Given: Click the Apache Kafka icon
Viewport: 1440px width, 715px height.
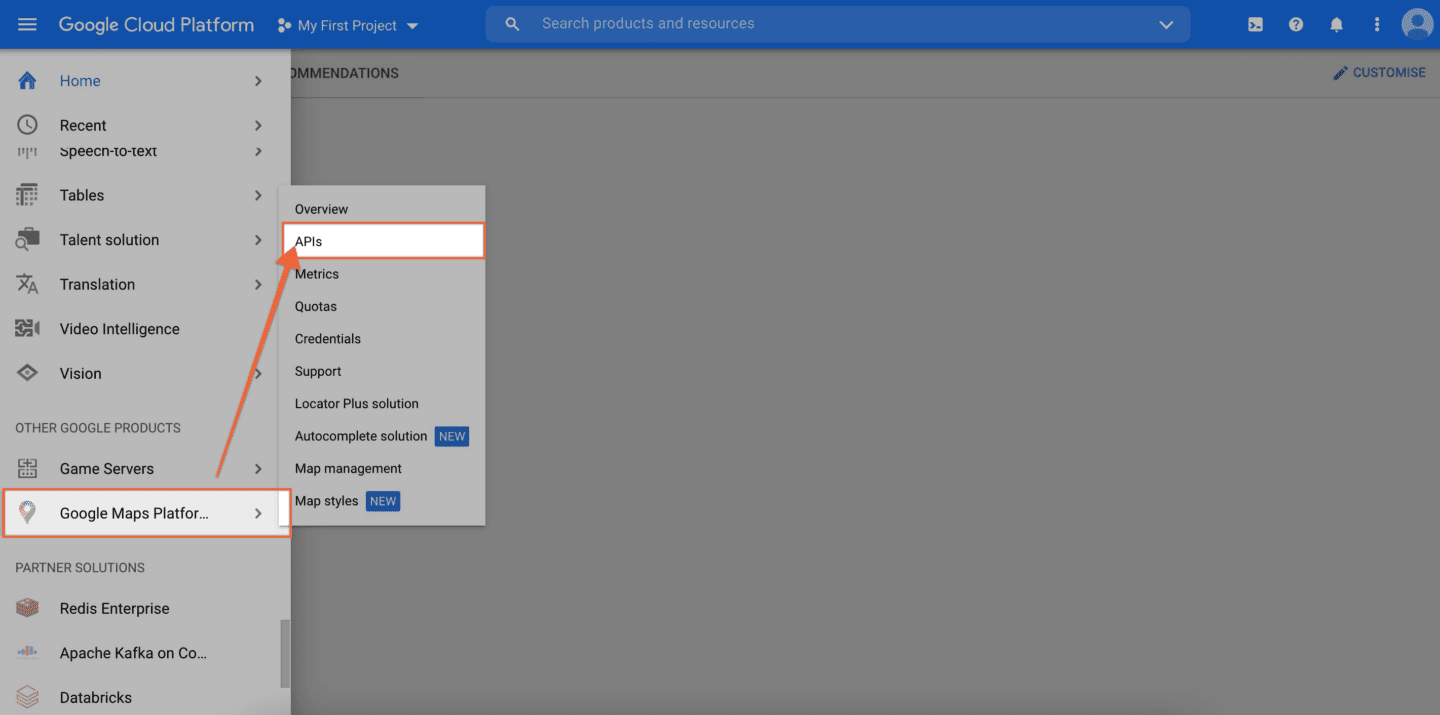Looking at the screenshot, I should point(27,653).
